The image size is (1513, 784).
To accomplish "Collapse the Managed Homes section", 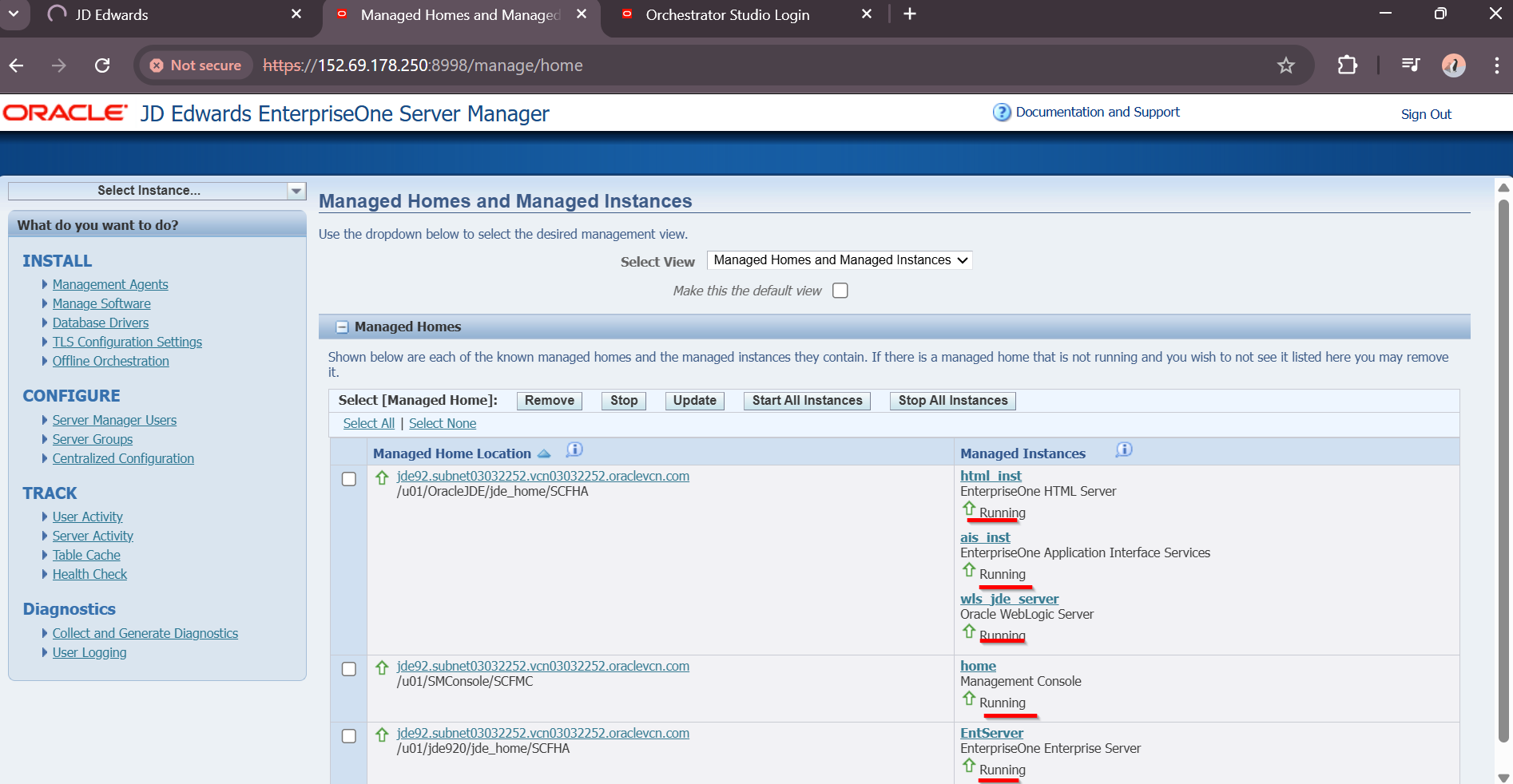I will 342,327.
